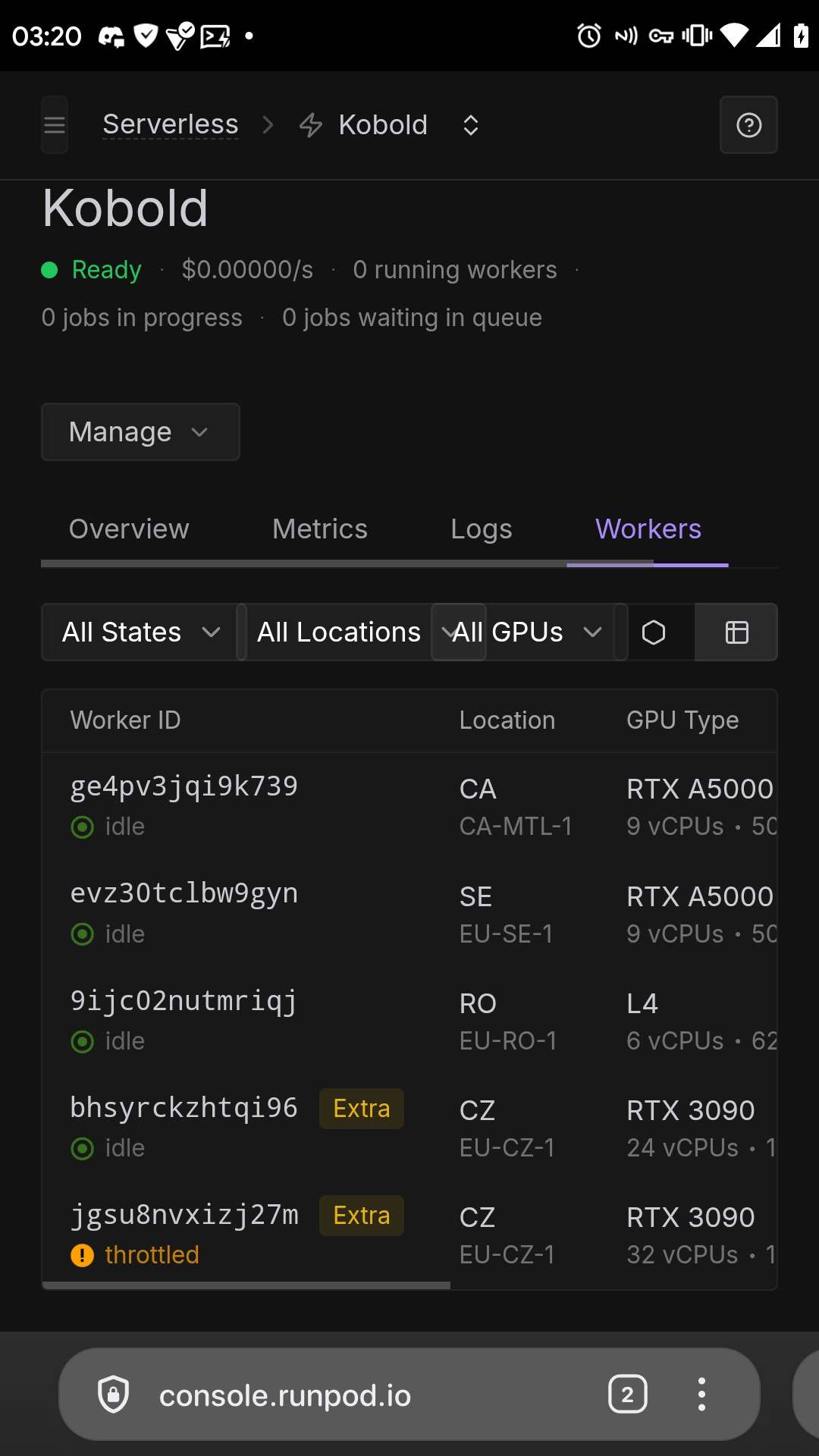Screen dimensions: 819x1456
Task: Open worker jgsu8nvxizj27m
Action: point(184,1215)
